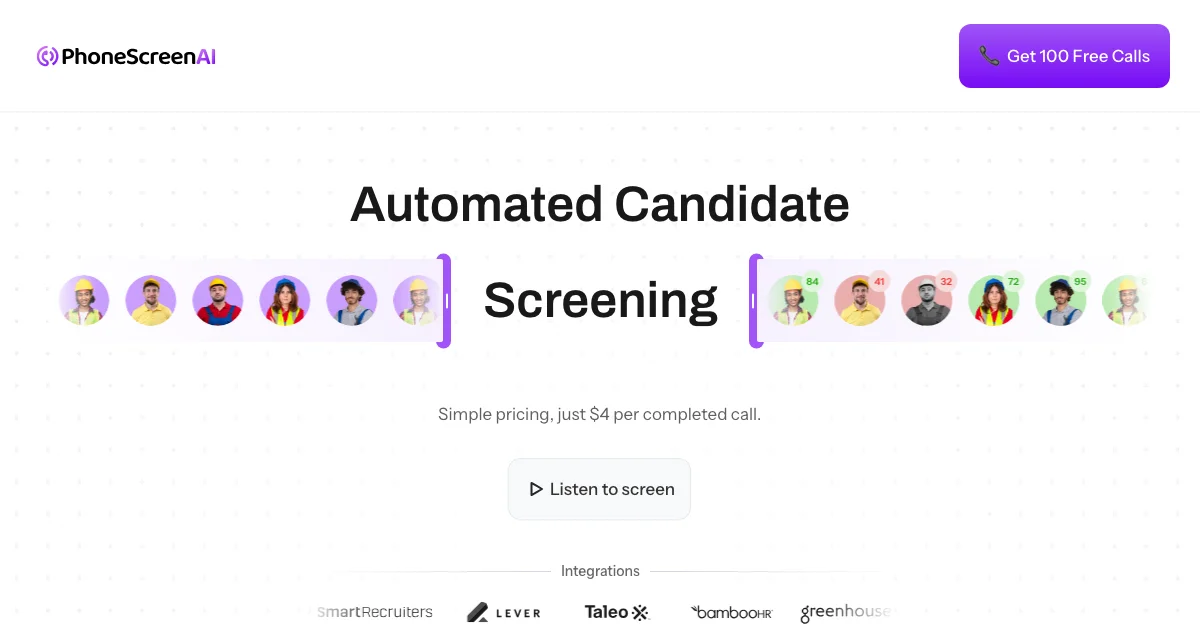Click the play icon in Listen to screen
The height and width of the screenshot is (630, 1200).
point(536,489)
